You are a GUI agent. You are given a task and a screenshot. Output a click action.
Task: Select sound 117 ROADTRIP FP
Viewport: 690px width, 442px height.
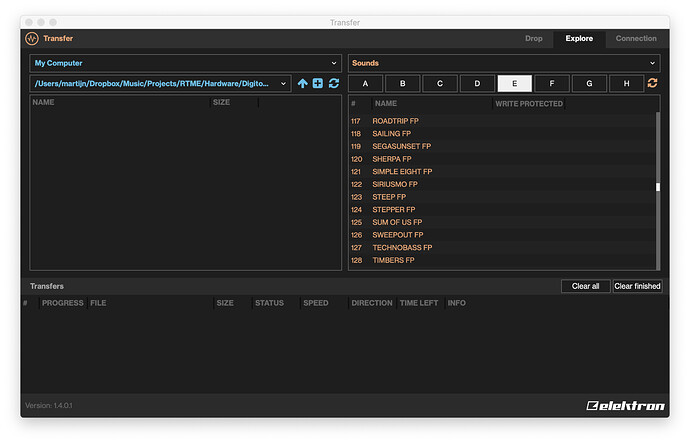(x=502, y=121)
